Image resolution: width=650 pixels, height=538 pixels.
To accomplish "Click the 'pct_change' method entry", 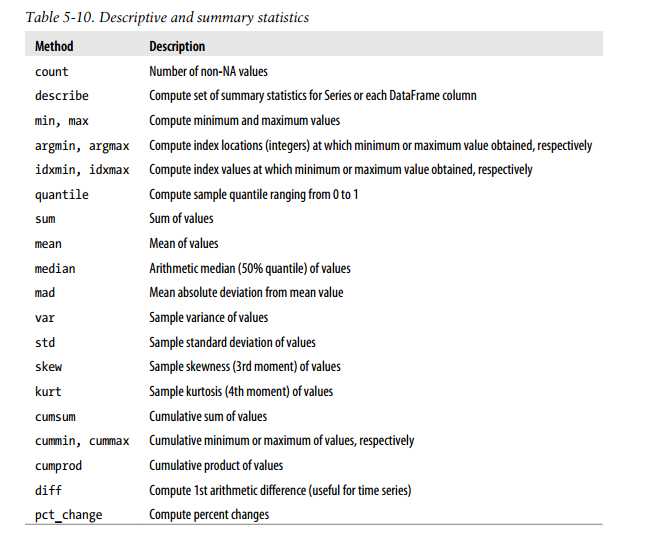I will [68, 515].
